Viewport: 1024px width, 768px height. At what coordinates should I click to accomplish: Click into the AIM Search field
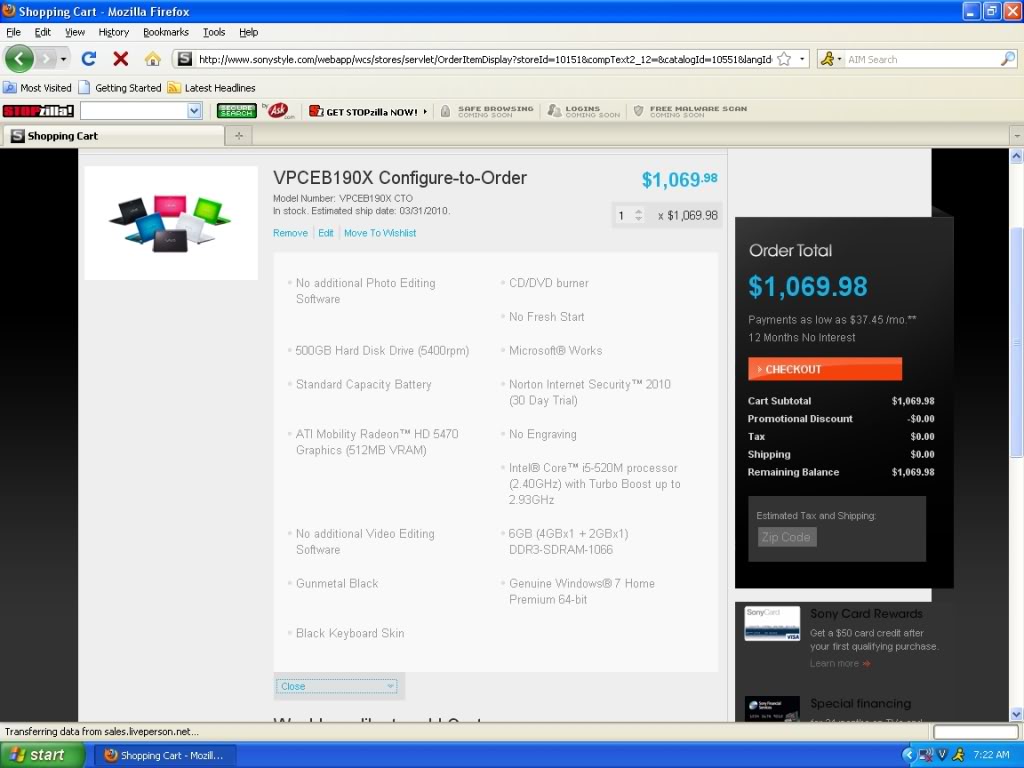pyautogui.click(x=922, y=59)
